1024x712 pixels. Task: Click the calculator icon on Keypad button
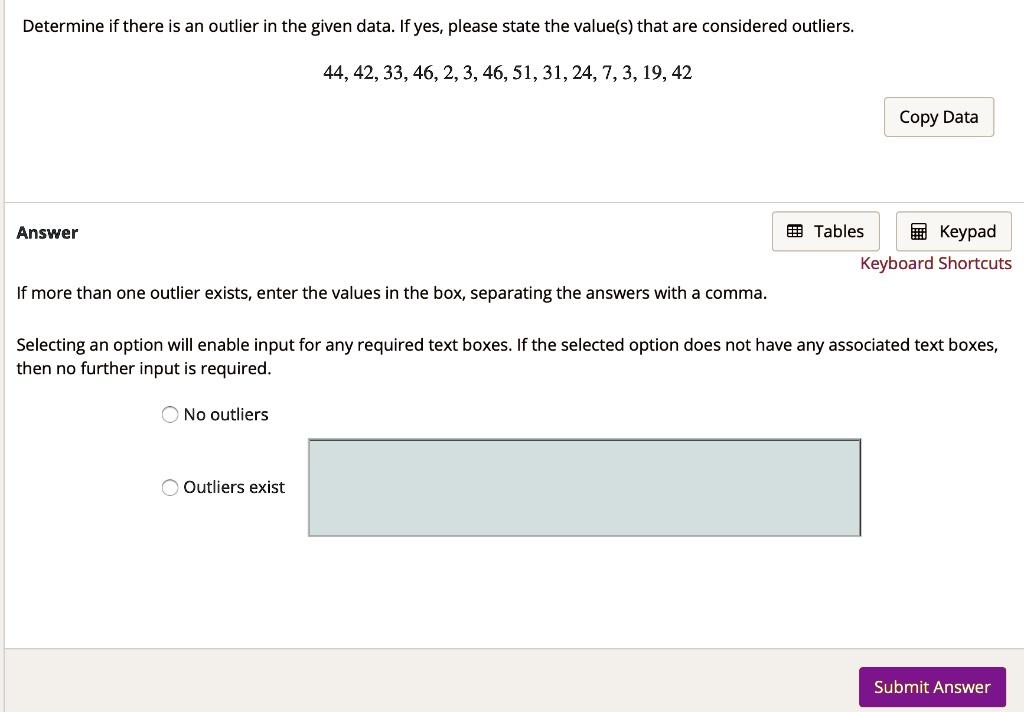point(918,231)
